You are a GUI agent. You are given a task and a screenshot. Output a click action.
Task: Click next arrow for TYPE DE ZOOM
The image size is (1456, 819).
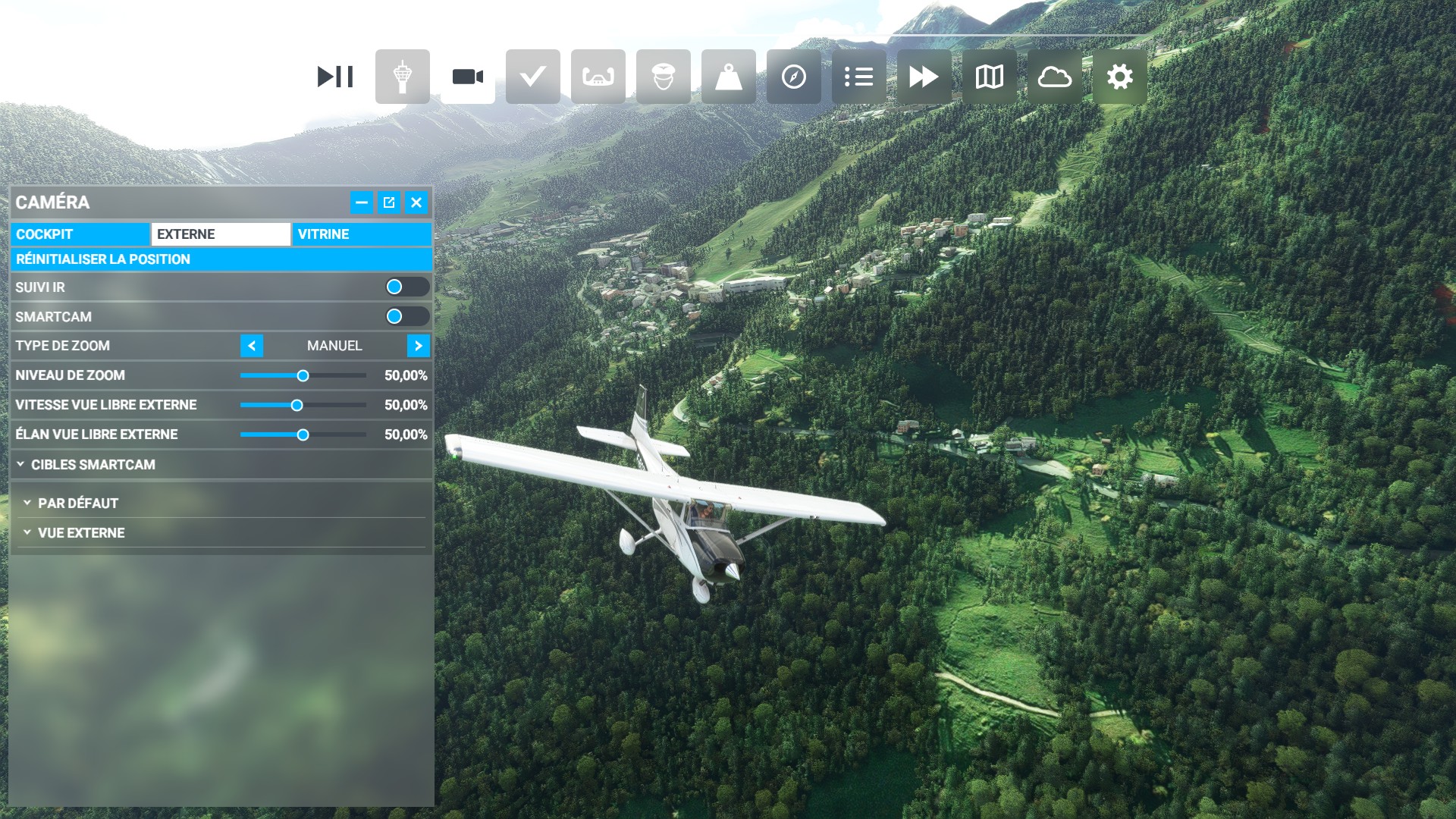click(x=418, y=346)
